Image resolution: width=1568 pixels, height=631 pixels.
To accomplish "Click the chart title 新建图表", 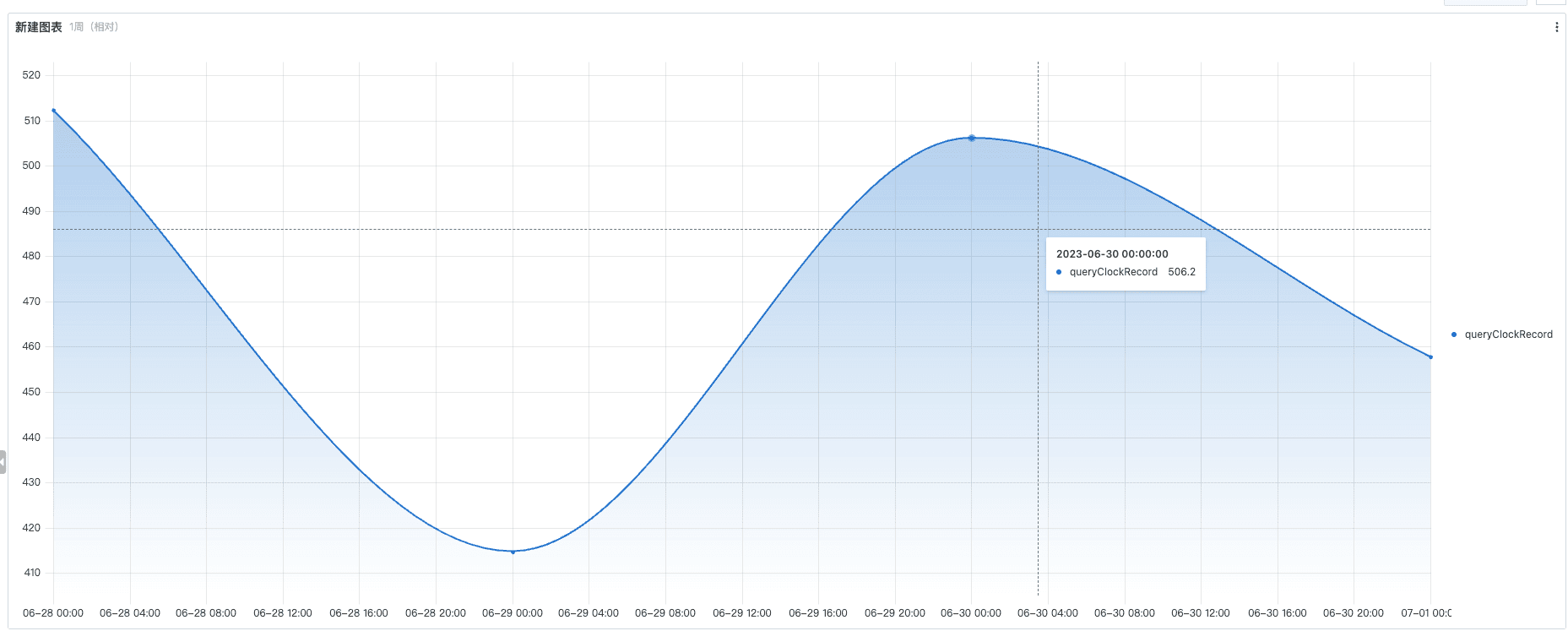I will (x=39, y=27).
